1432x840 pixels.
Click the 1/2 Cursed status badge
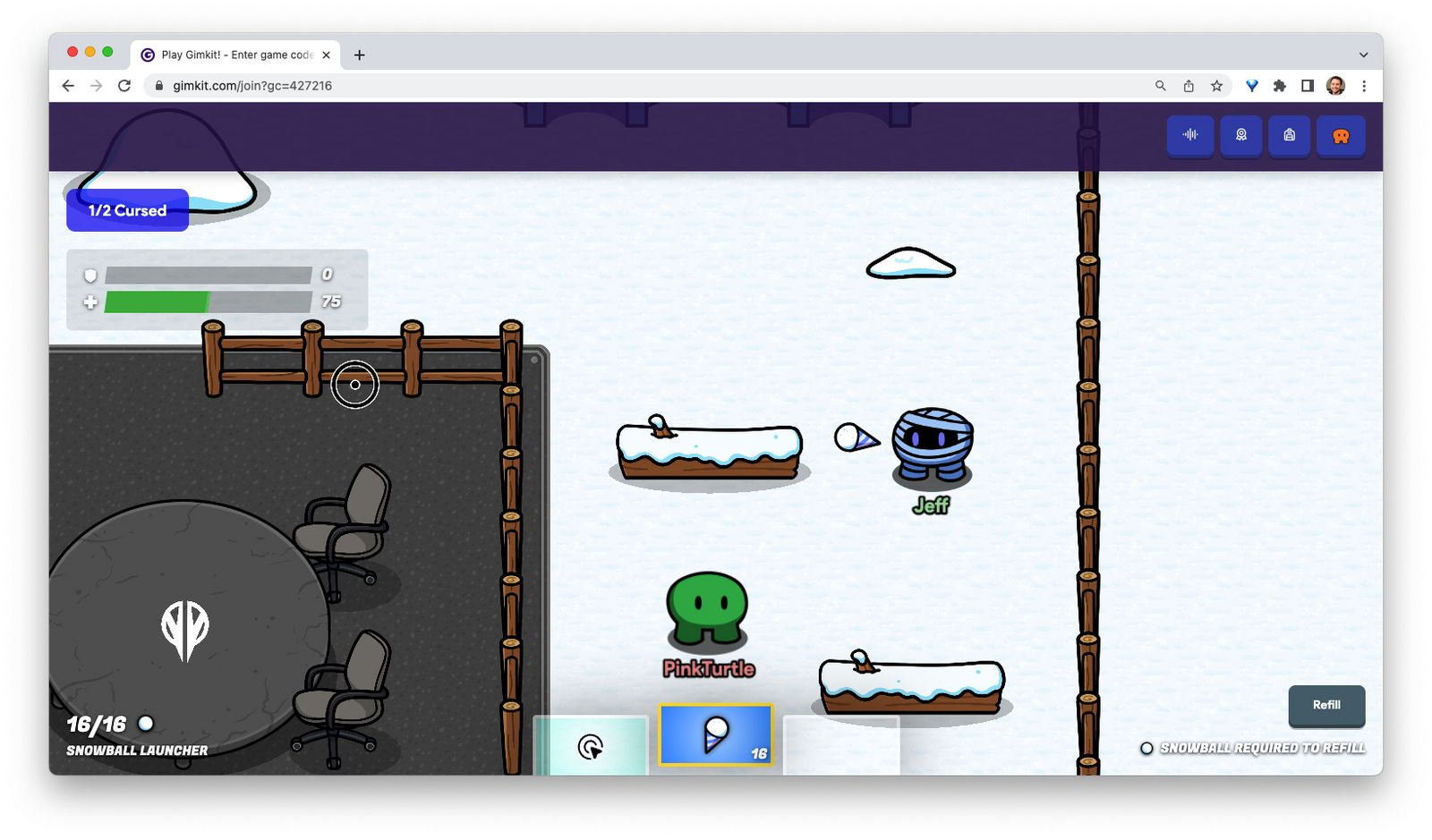pos(127,210)
